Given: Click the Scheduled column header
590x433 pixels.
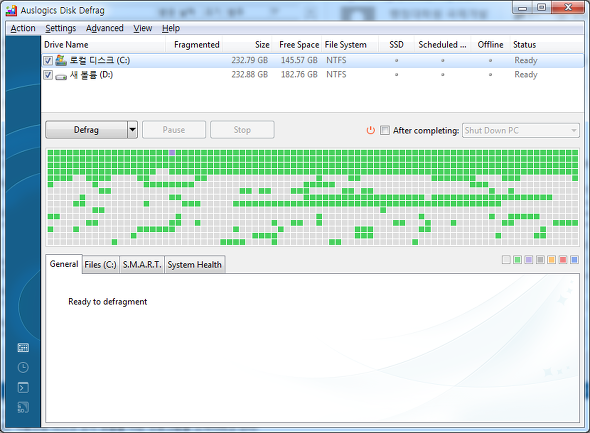Looking at the screenshot, I should click(x=443, y=45).
